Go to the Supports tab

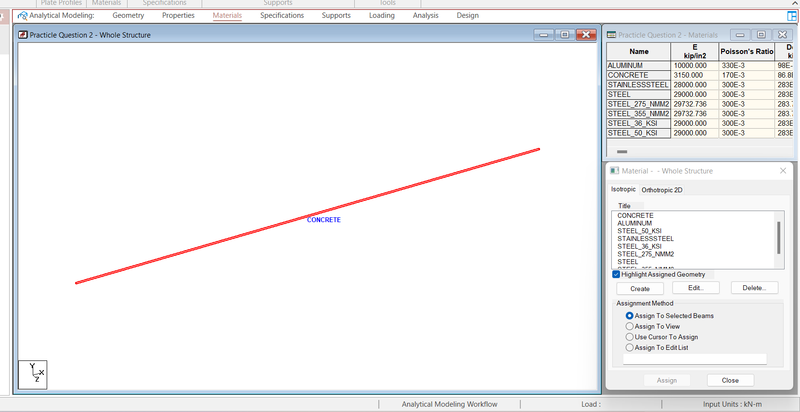pos(336,15)
